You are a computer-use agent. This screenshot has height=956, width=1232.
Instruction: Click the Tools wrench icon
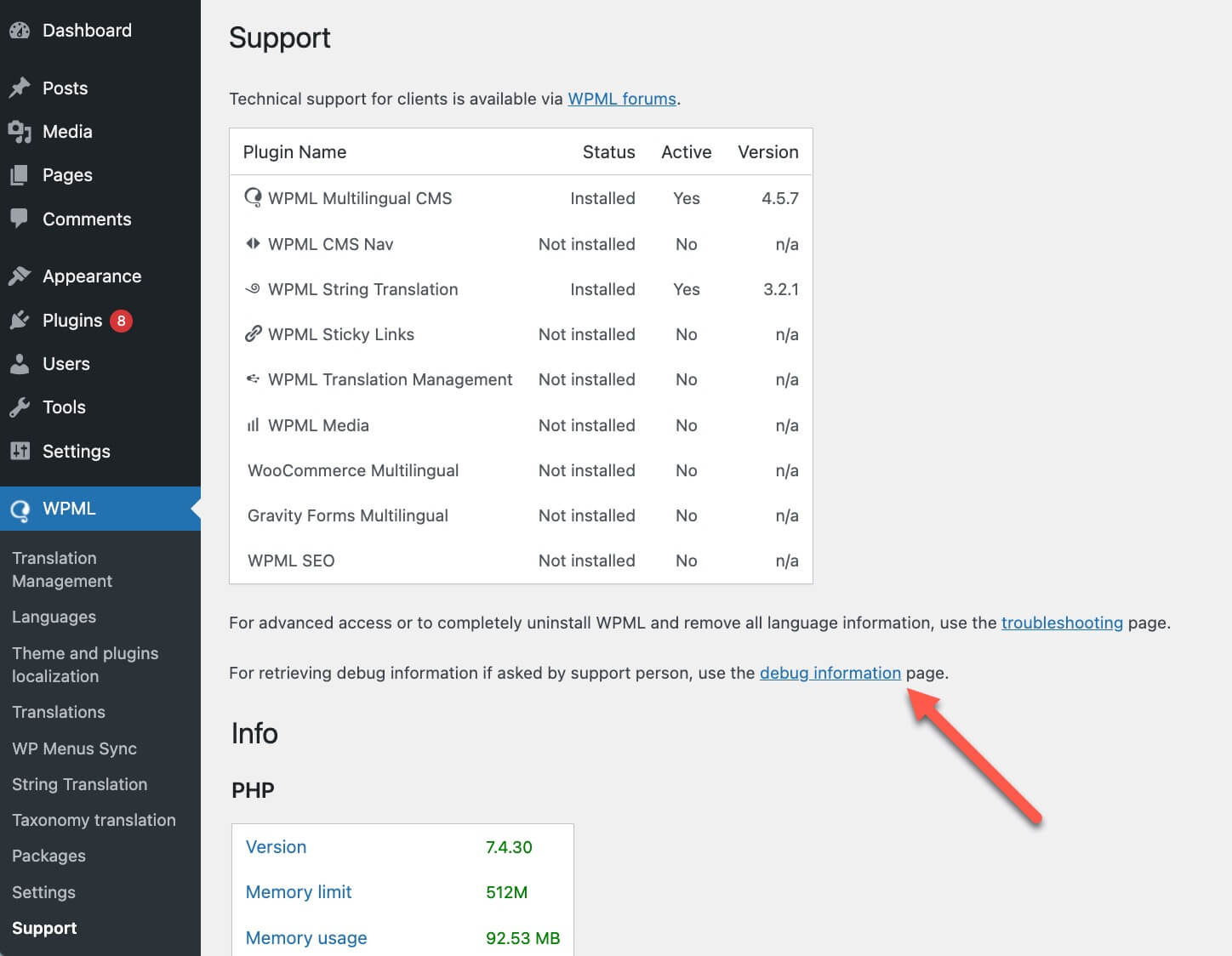pyautogui.click(x=20, y=407)
